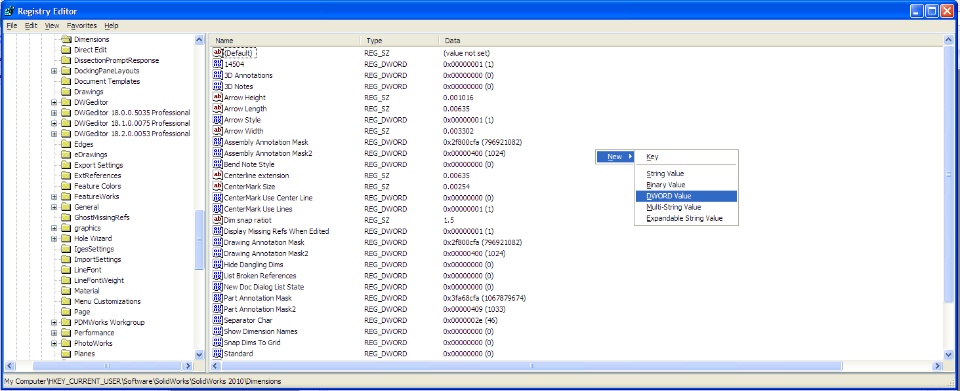960x391 pixels.
Task: Choose Key from the New submenu
Action: pyautogui.click(x=686, y=157)
